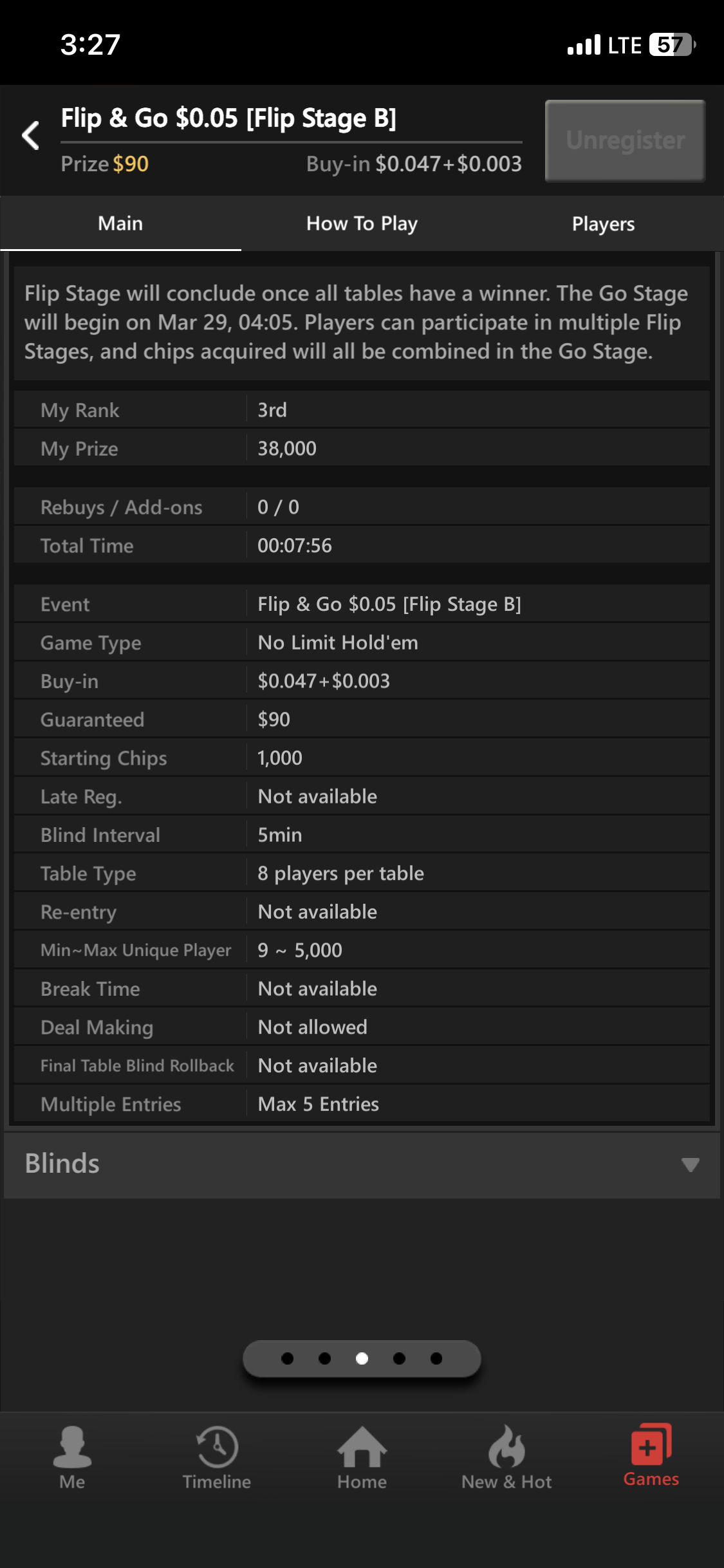Select the first page indicator dot
Viewport: 724px width, 1568px height.
coord(288,1358)
